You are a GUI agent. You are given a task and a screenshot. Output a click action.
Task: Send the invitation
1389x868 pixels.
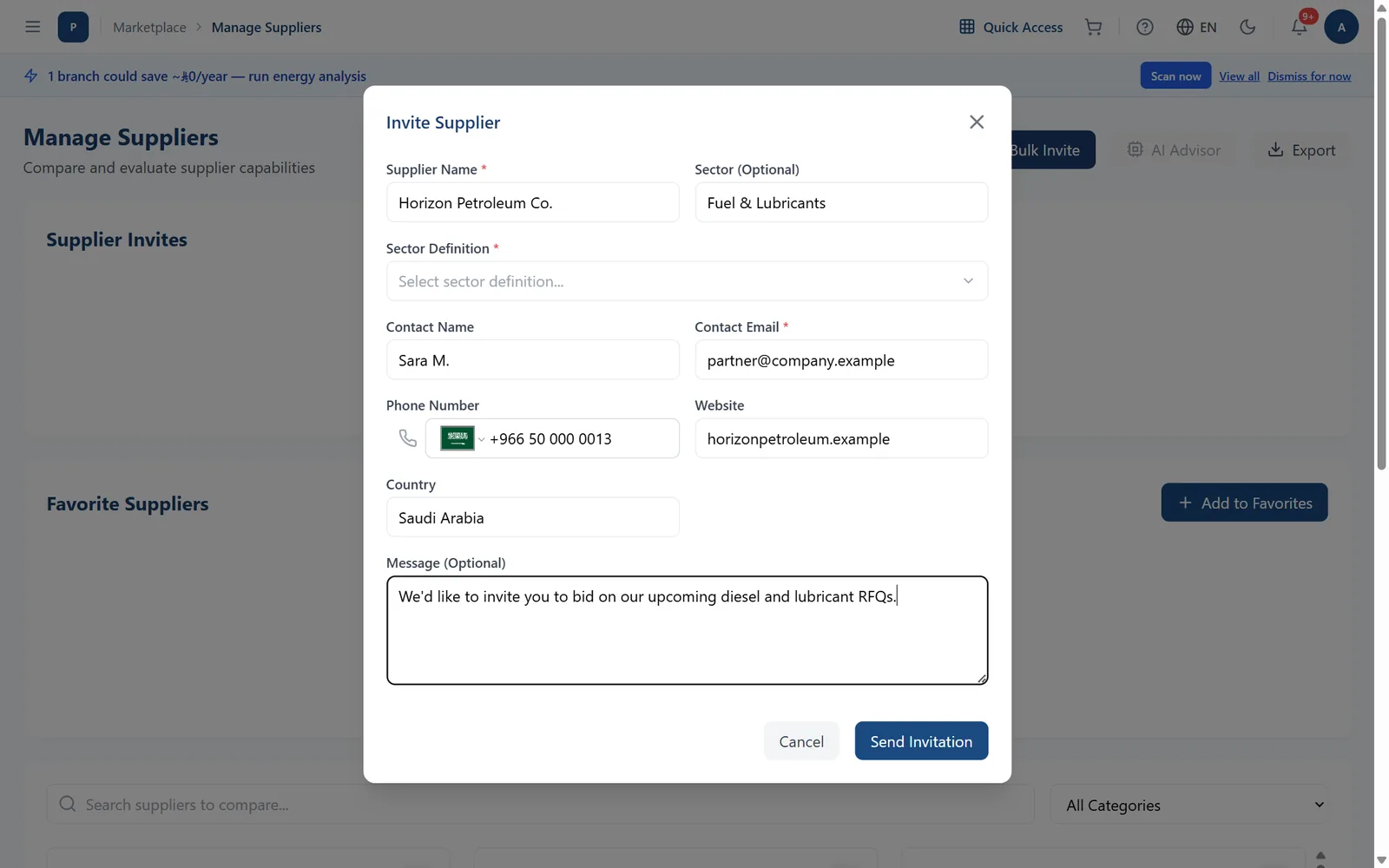click(x=921, y=740)
